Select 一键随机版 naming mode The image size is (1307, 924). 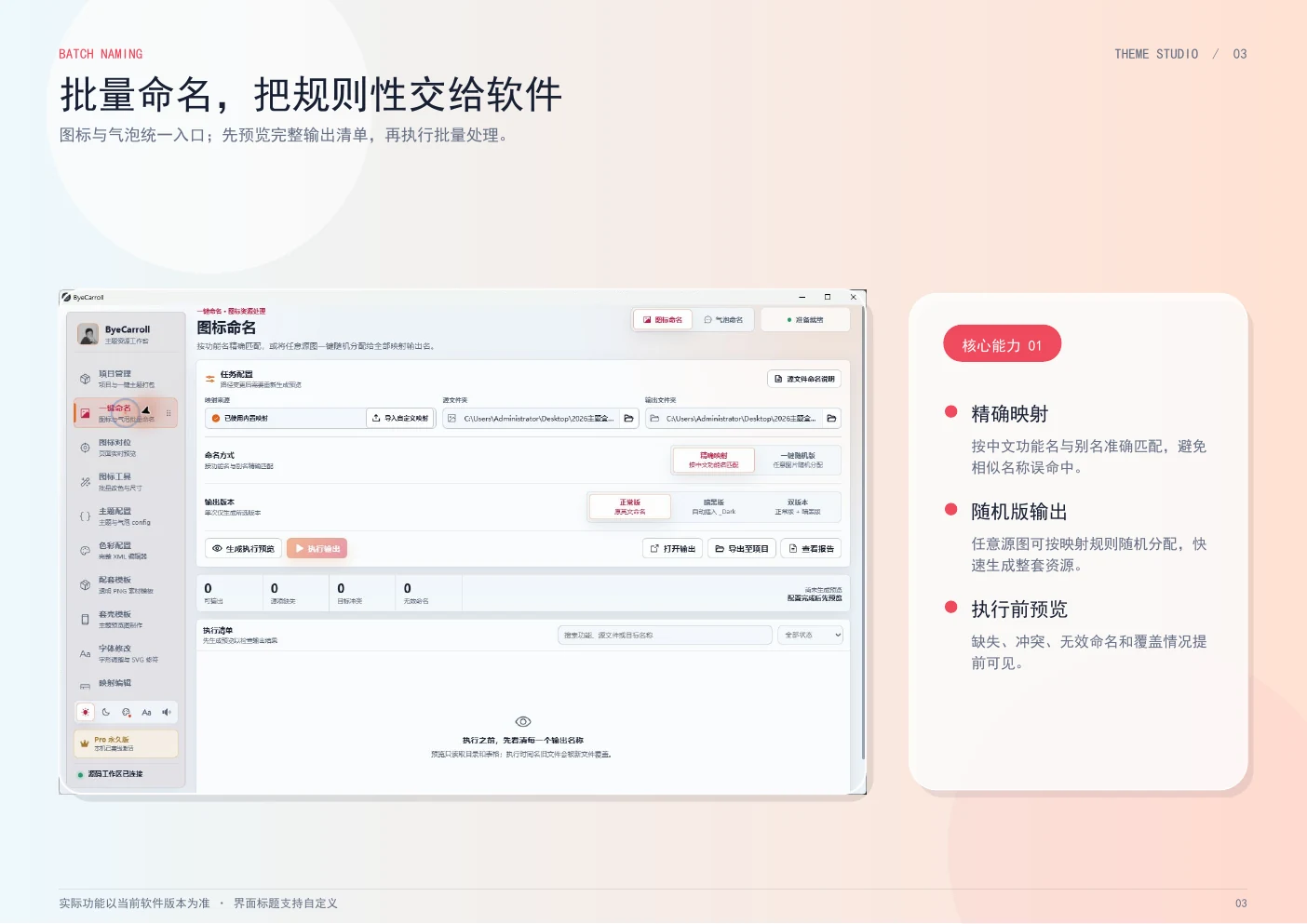pos(798,460)
